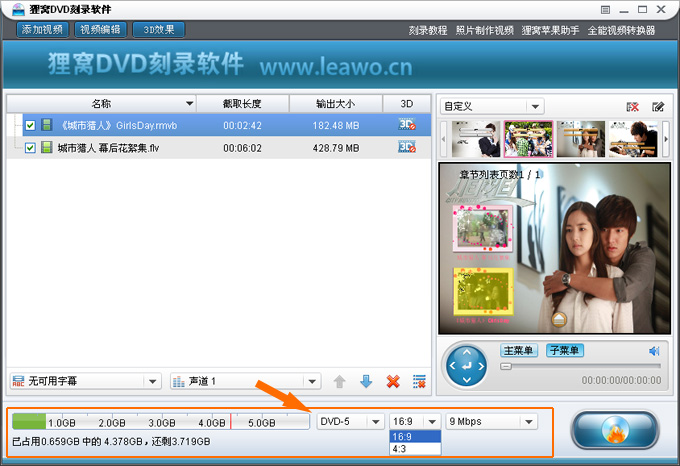Click the app logo in title bar

[18, 9]
